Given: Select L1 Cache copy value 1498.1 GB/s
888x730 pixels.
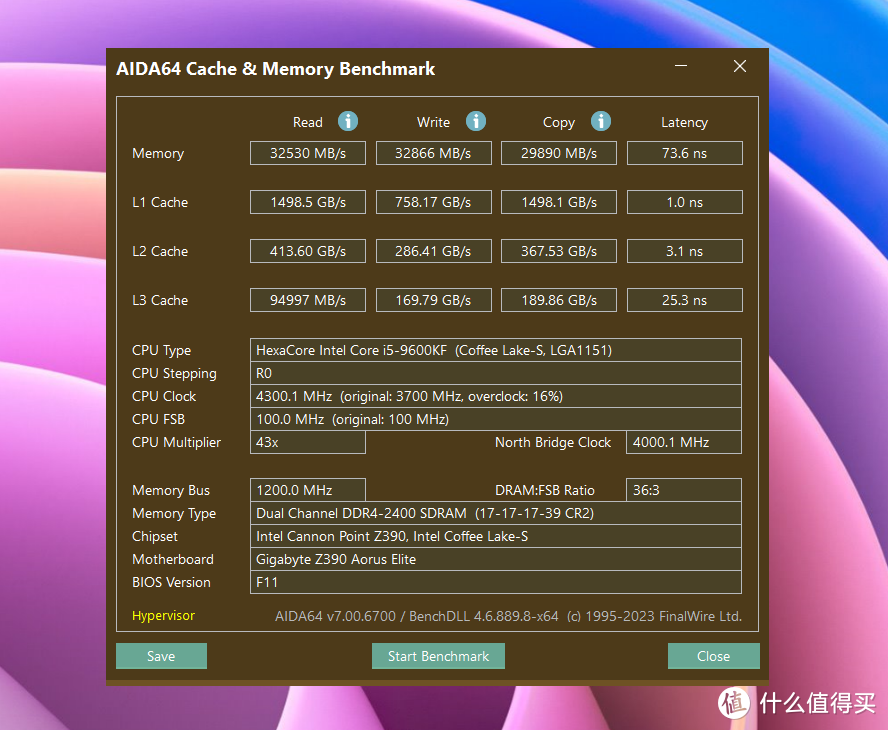Looking at the screenshot, I should 559,202.
